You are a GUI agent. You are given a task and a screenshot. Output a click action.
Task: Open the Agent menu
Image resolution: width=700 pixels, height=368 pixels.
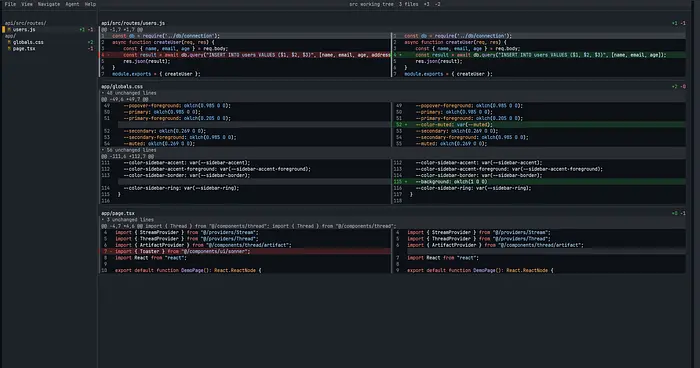(72, 4)
